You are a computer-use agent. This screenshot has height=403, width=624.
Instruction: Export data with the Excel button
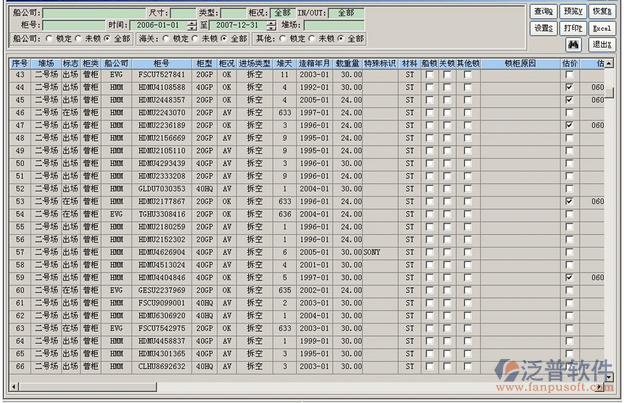[x=601, y=28]
